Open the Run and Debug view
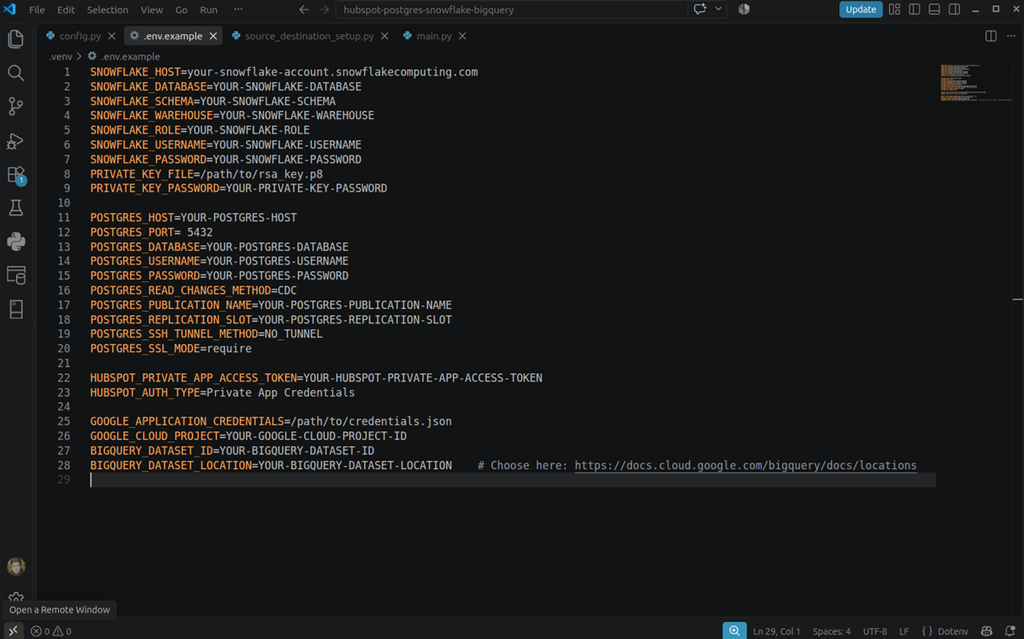 (x=16, y=140)
